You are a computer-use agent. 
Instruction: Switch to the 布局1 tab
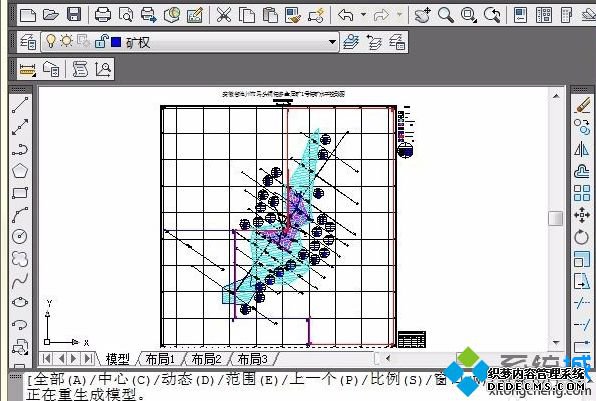point(160,359)
